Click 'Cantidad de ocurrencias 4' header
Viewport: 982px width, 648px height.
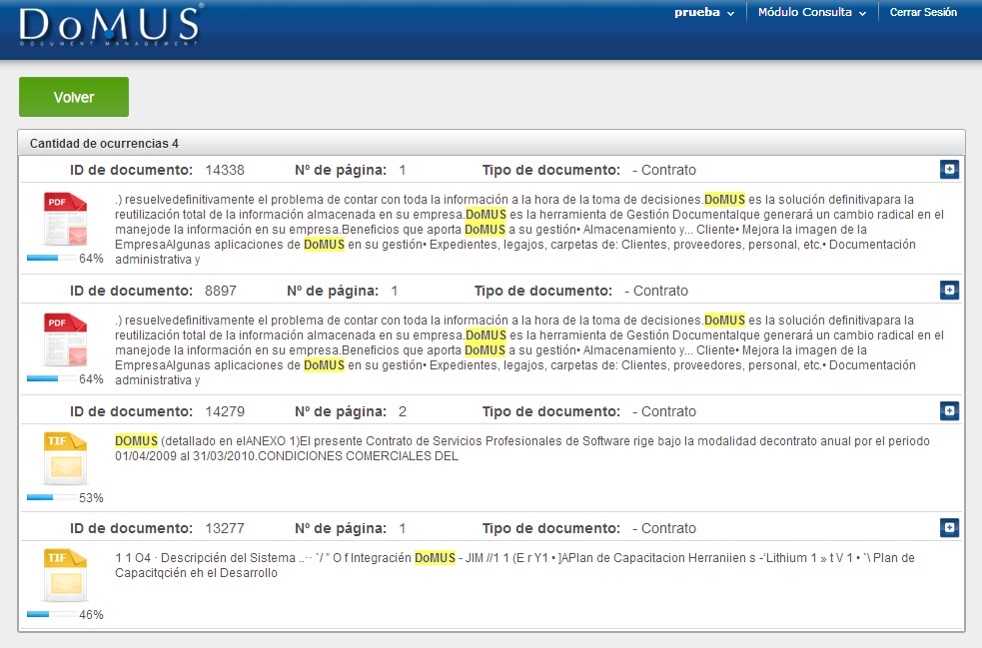pos(104,143)
